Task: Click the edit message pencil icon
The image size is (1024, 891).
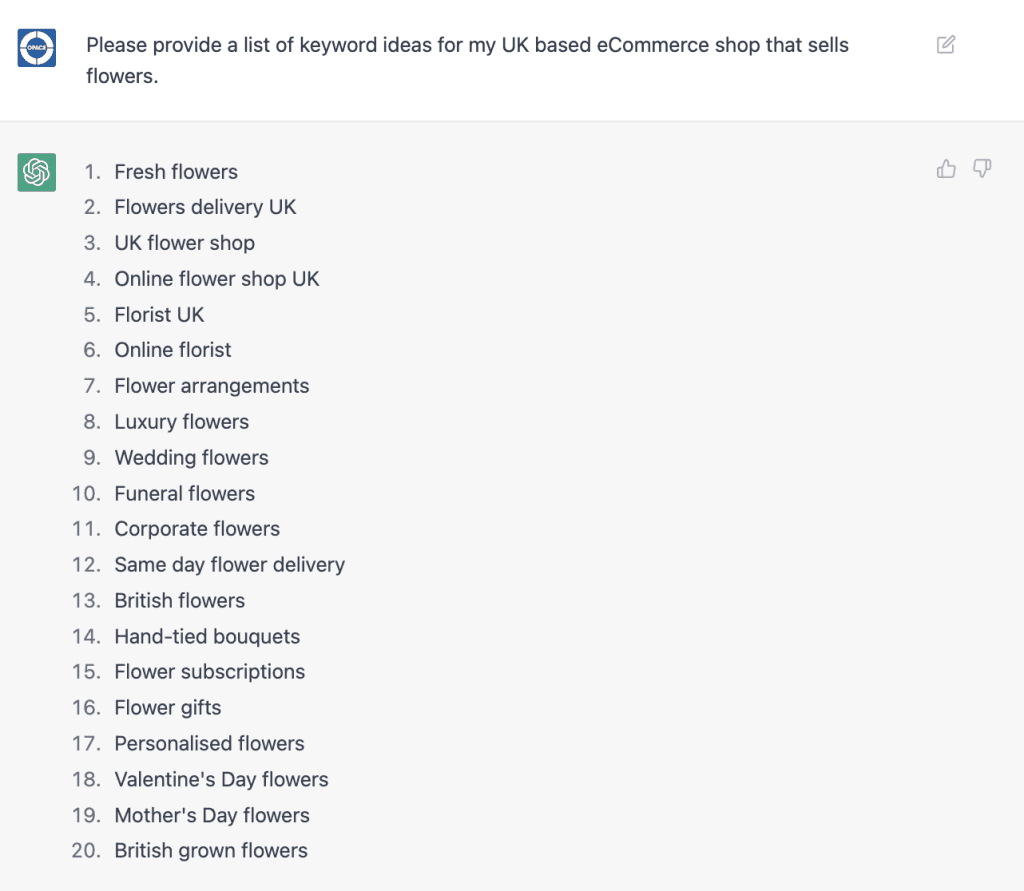Action: pos(945,45)
